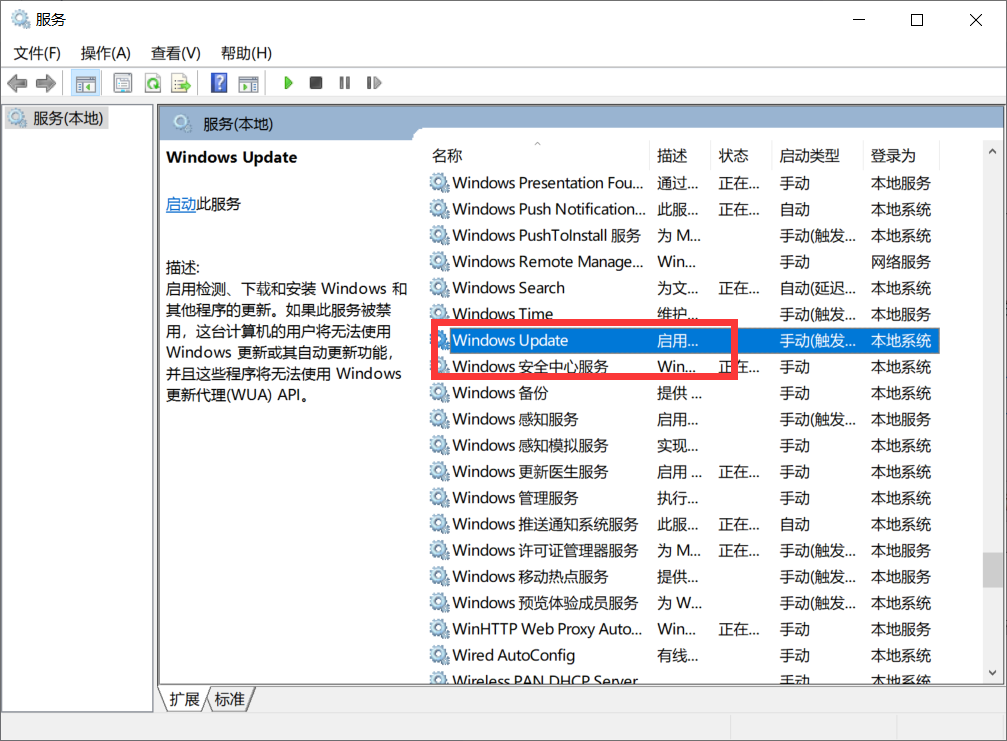Click the gear icon of Windows Search
1007x741 pixels.
[439, 288]
